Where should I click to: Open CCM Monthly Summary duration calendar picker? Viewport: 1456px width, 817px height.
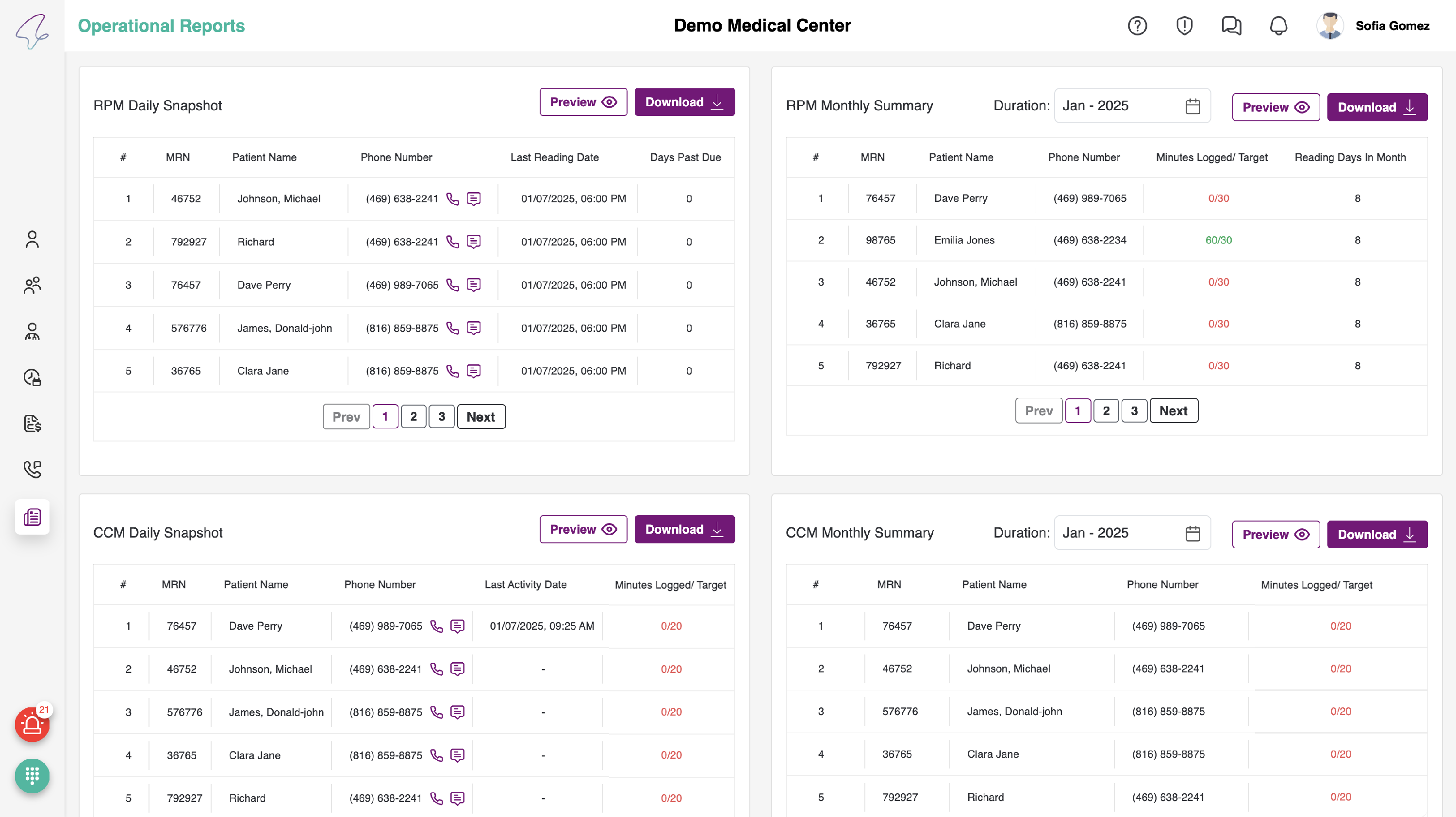[1192, 533]
